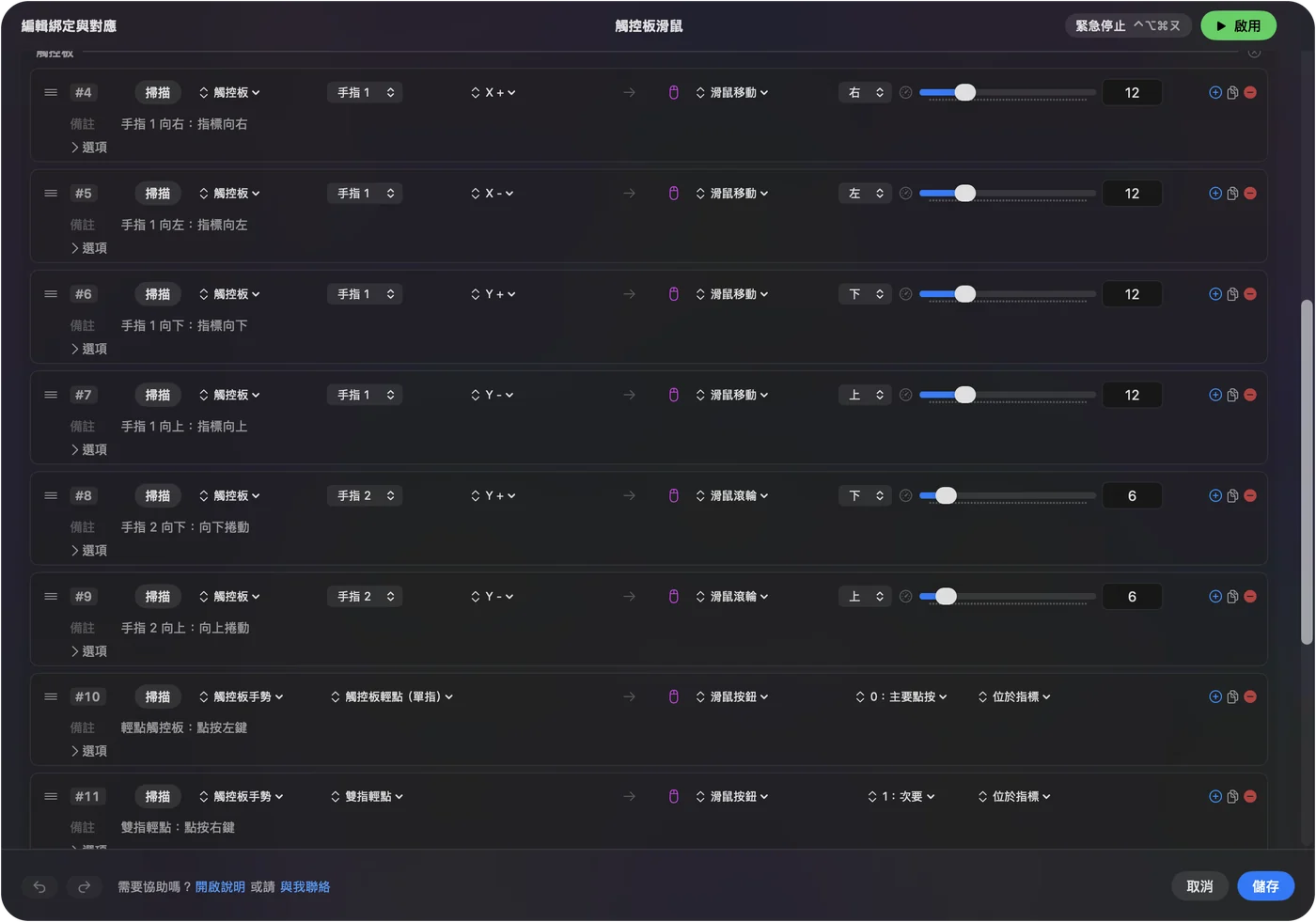The width and height of the screenshot is (1316, 922).
Task: Click the value field 6 in row #9
Action: click(x=1132, y=597)
